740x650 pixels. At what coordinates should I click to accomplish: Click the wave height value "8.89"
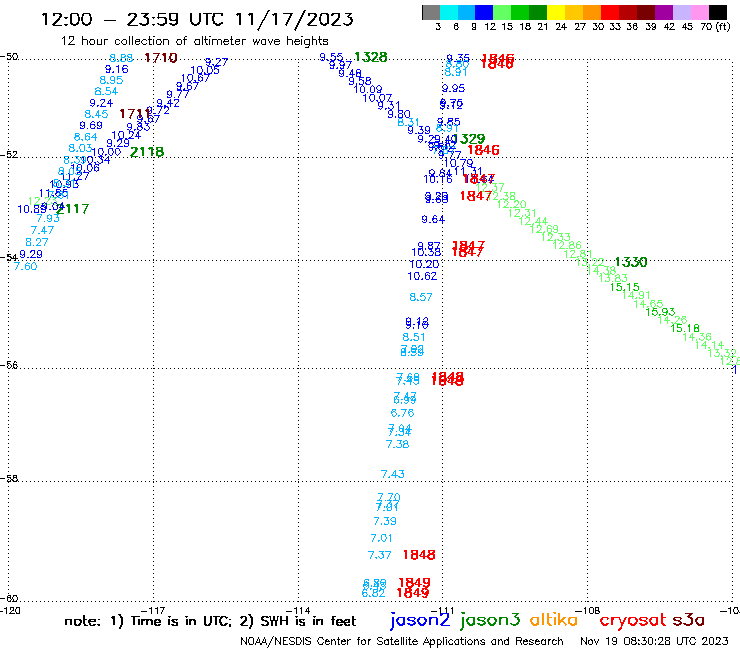tap(121, 58)
